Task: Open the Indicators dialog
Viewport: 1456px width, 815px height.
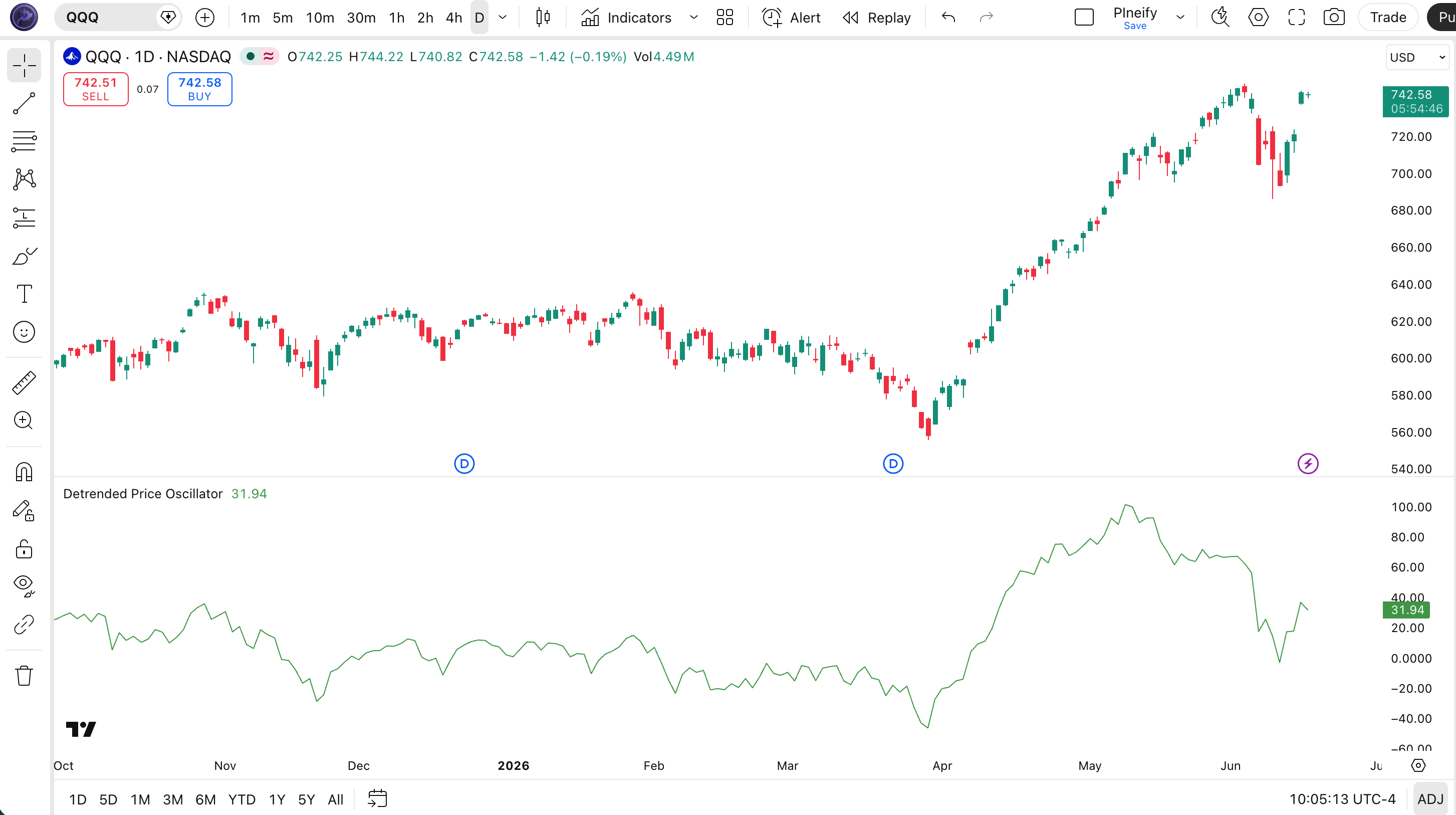Action: pos(627,18)
